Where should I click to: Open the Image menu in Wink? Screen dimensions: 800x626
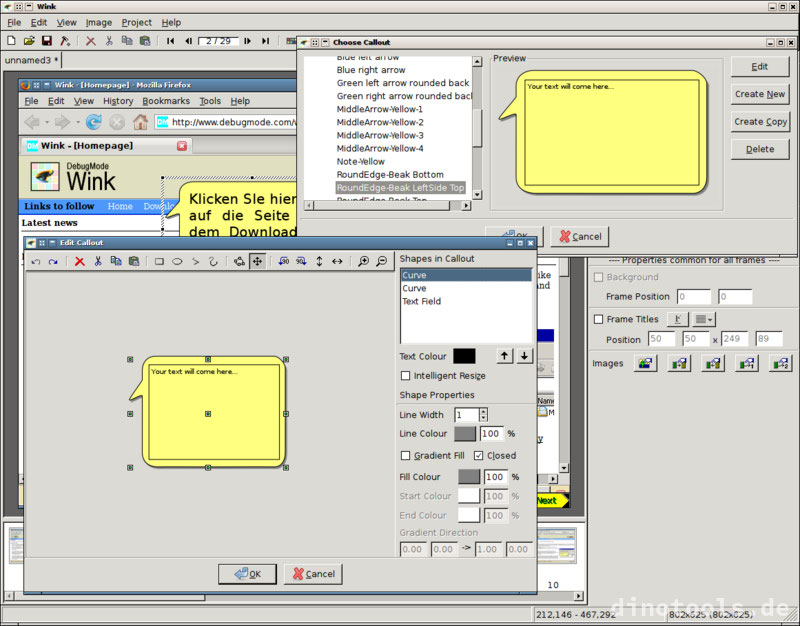point(98,22)
